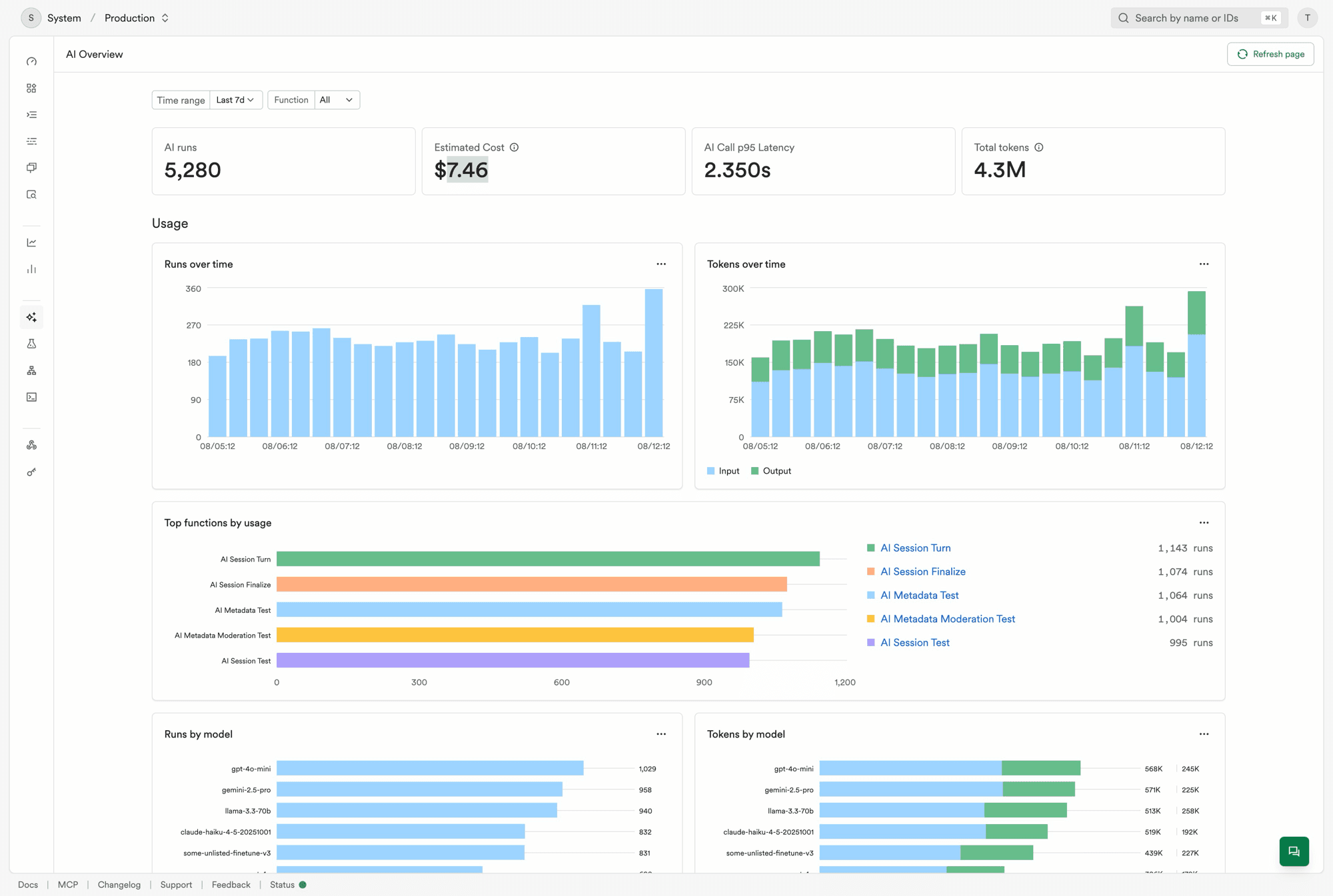The width and height of the screenshot is (1333, 896).
Task: Open the Changelog footer link
Action: 119,885
